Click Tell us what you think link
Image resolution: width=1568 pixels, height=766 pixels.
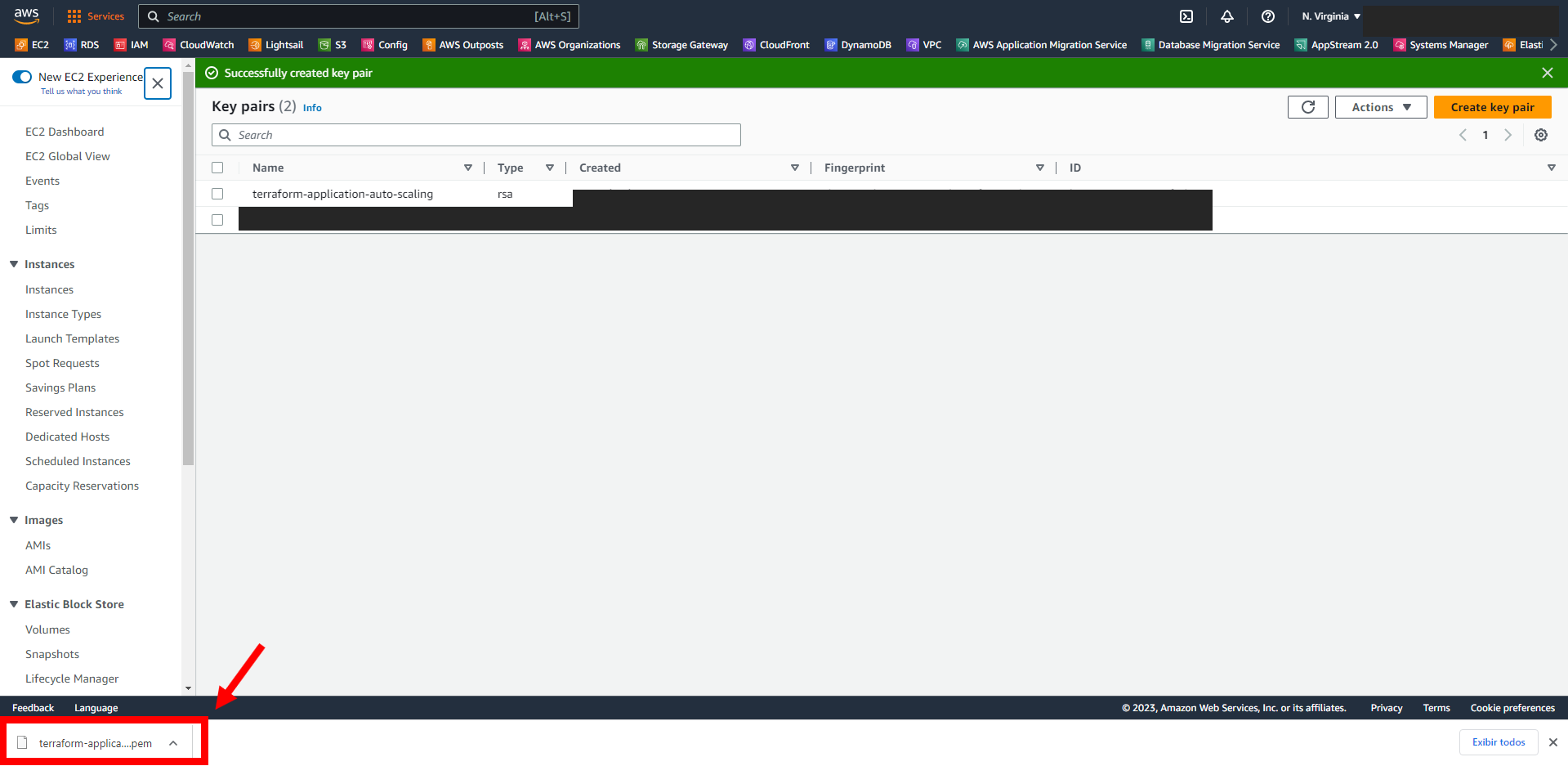(x=82, y=92)
